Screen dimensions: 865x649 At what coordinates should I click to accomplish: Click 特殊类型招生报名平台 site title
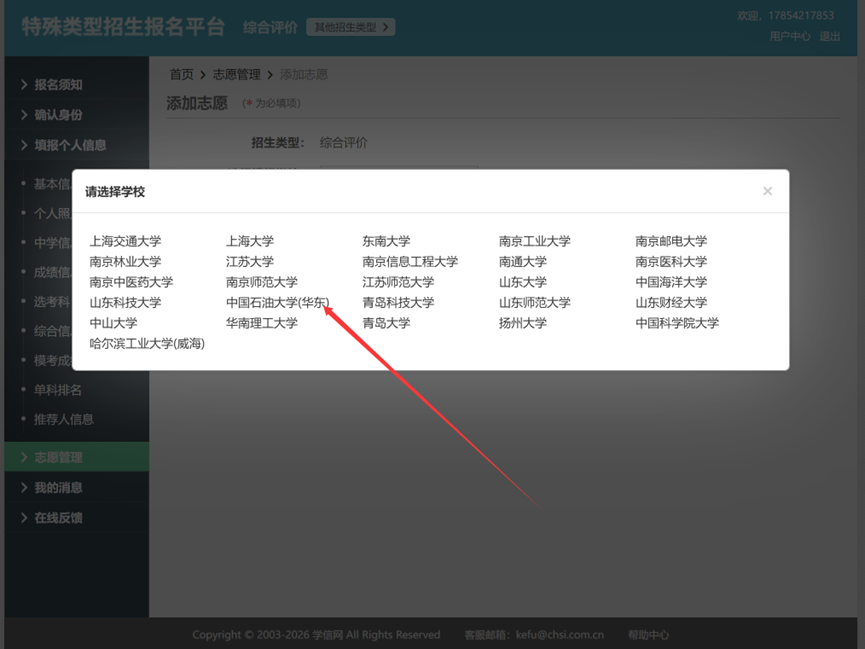[124, 26]
